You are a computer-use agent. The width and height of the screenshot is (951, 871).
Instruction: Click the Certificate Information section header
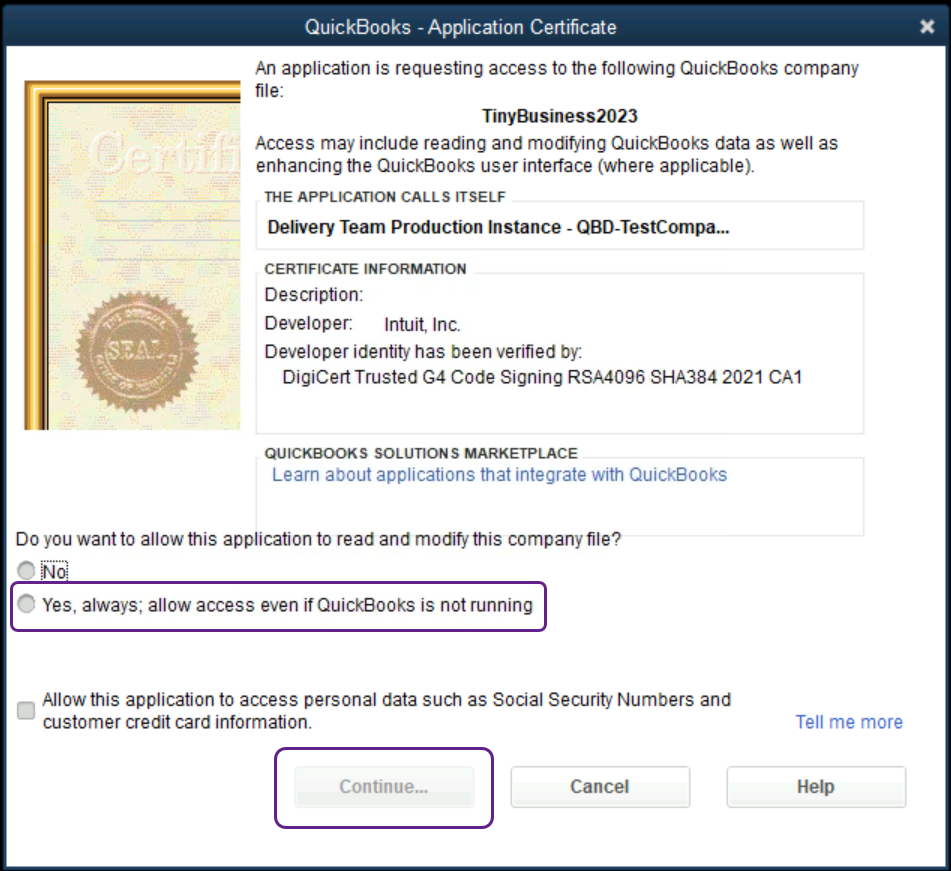click(x=365, y=269)
